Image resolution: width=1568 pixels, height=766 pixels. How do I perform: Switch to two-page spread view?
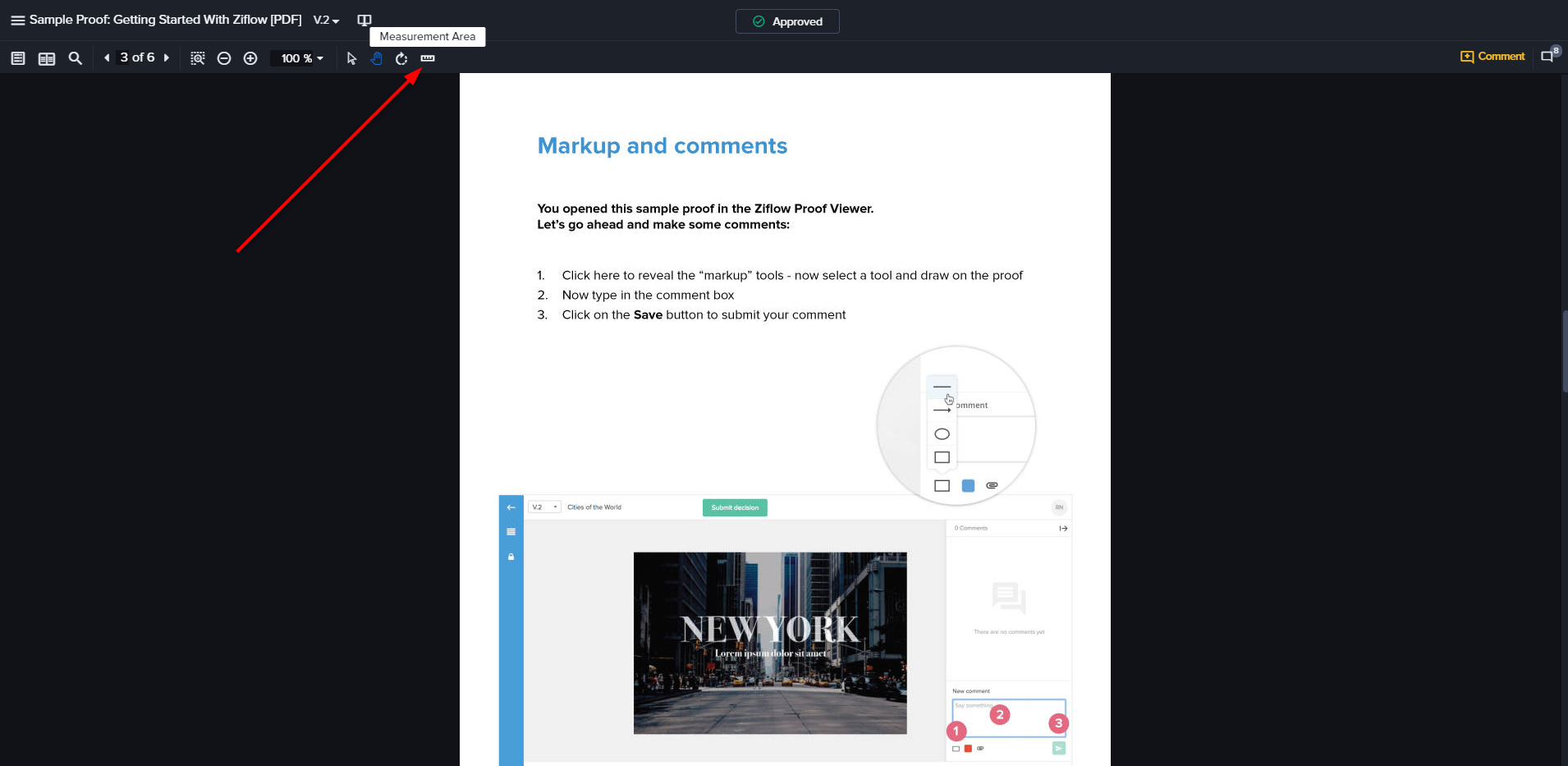click(x=47, y=58)
